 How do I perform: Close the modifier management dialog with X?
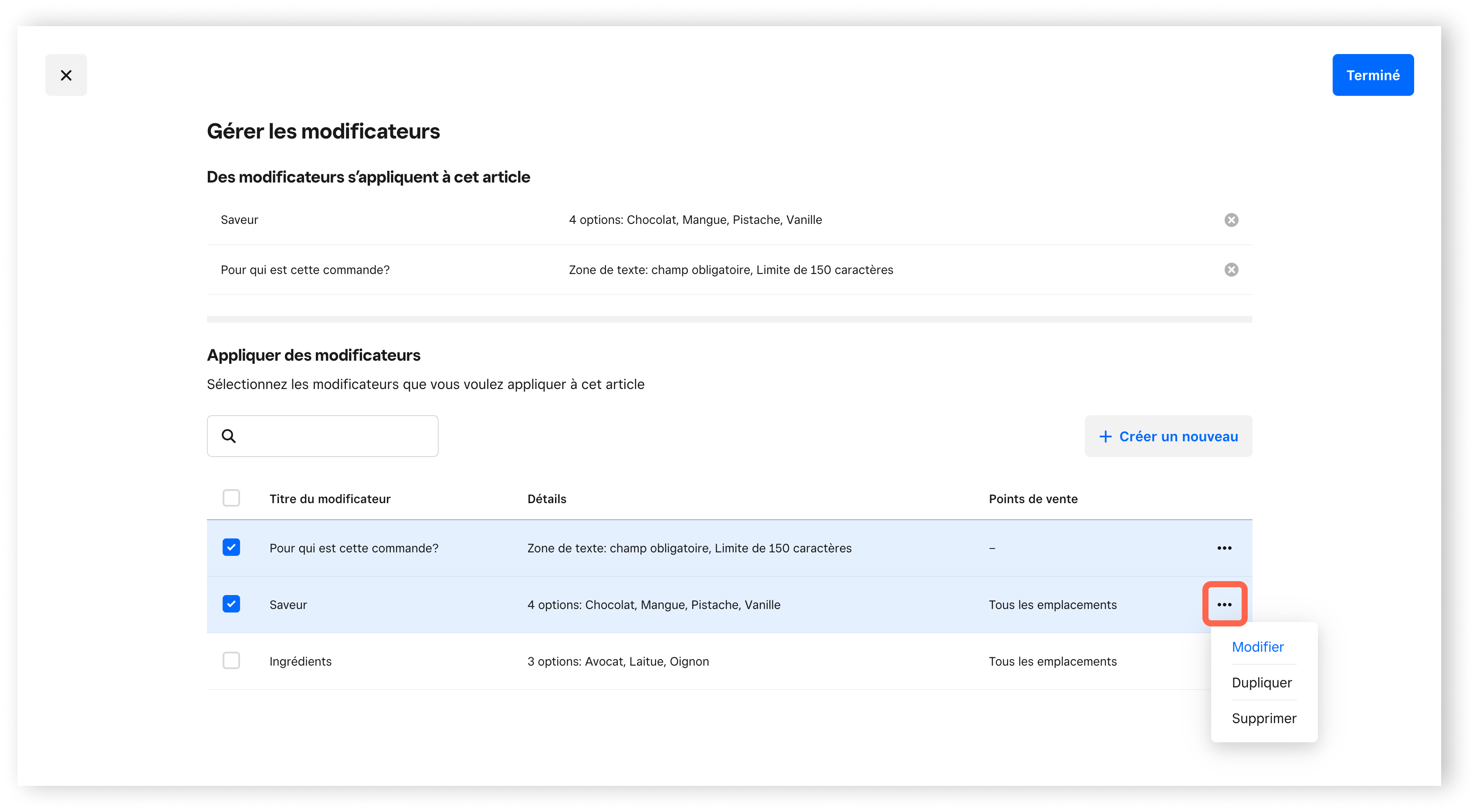tap(66, 75)
